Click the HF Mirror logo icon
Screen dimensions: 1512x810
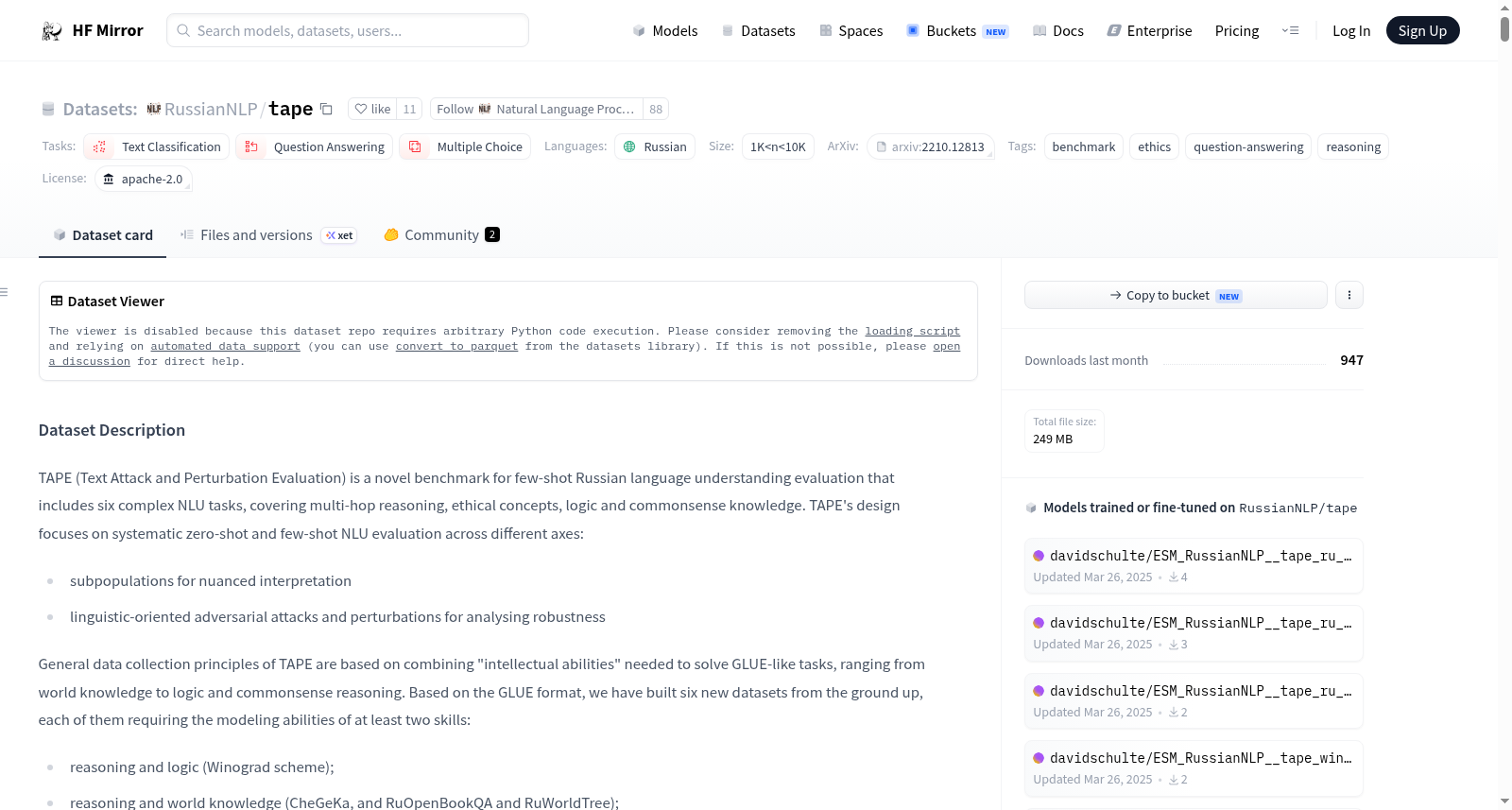(x=51, y=31)
